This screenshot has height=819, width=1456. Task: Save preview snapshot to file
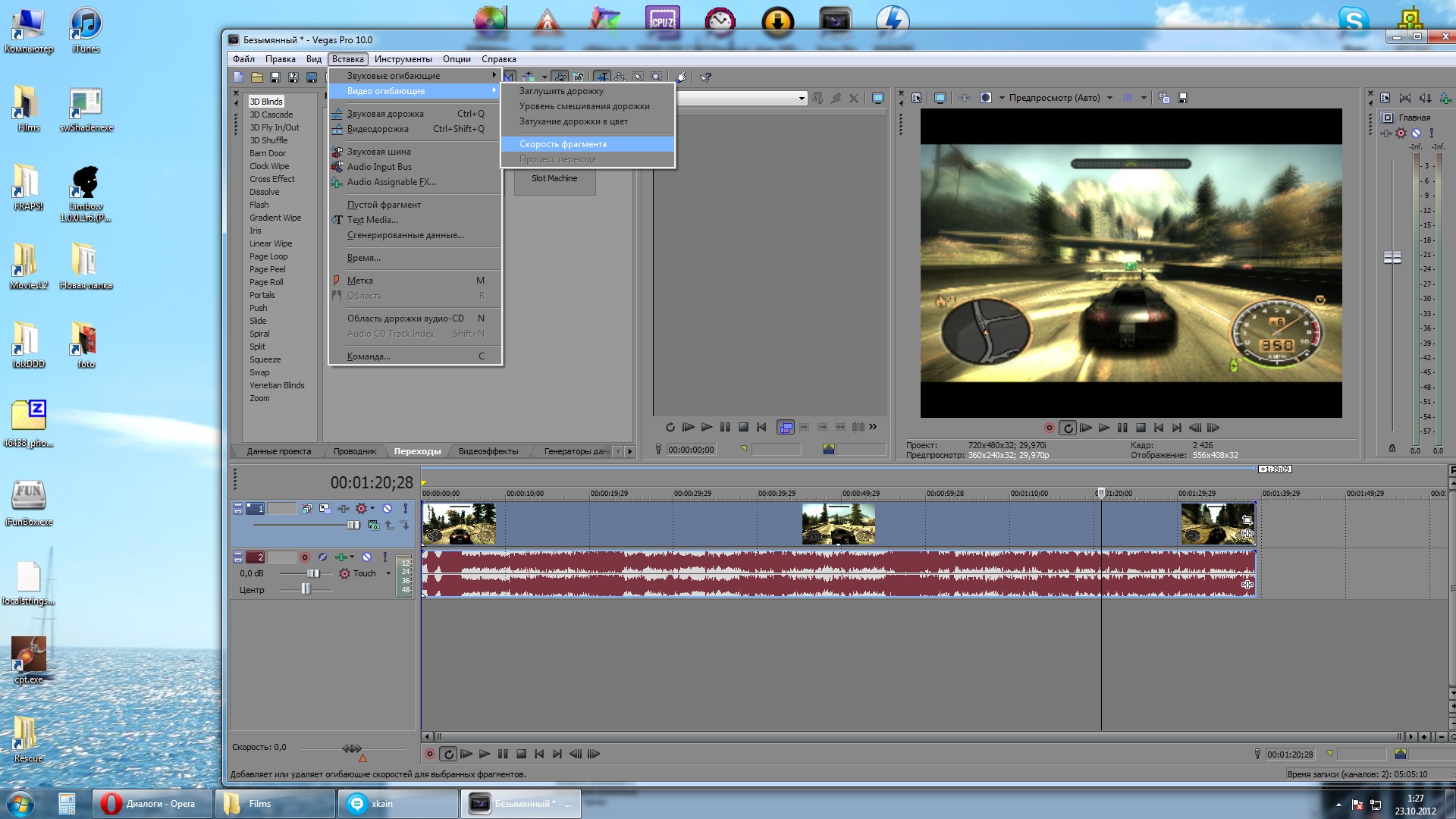(1183, 98)
